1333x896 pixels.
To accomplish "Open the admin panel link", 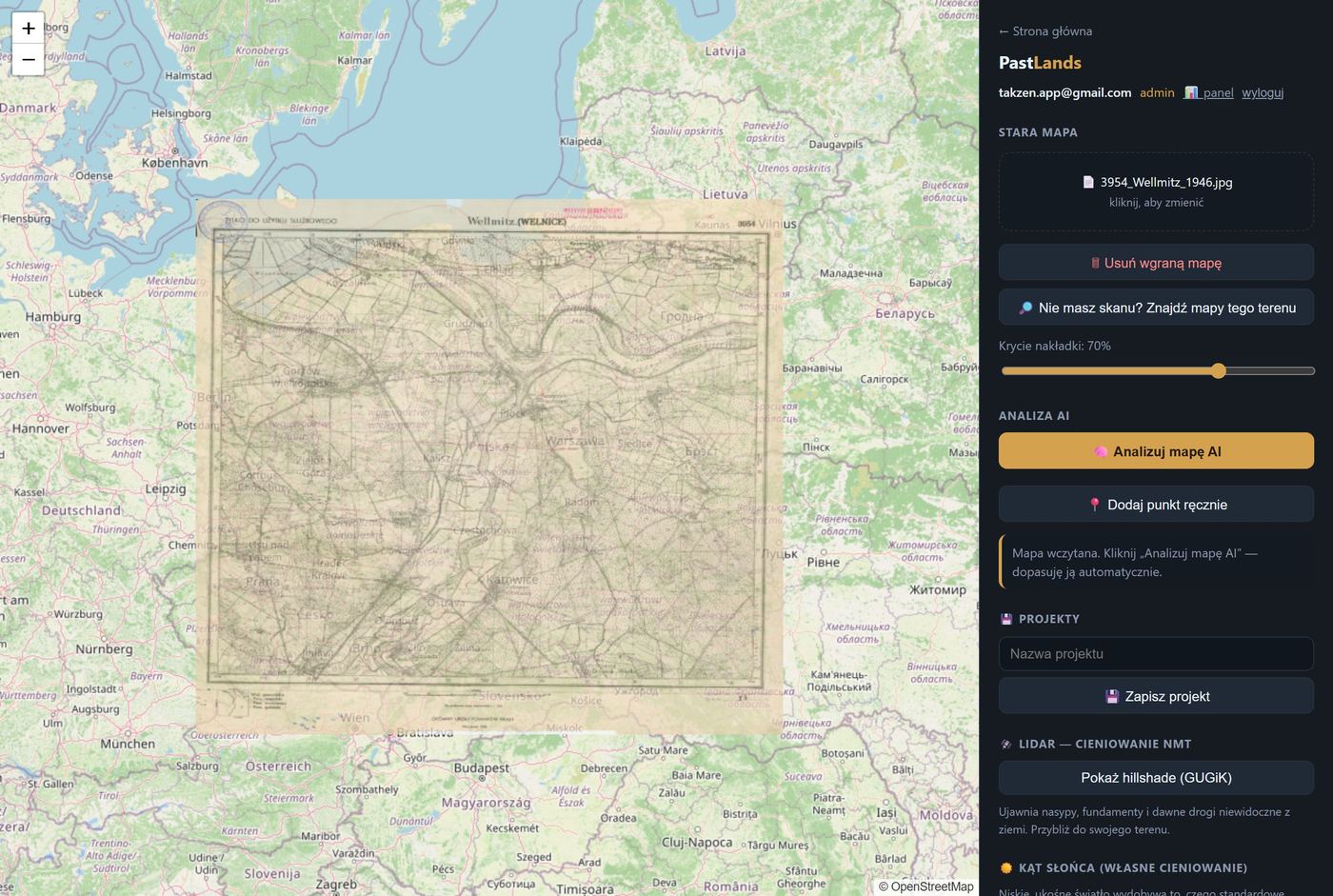I will (x=1208, y=92).
